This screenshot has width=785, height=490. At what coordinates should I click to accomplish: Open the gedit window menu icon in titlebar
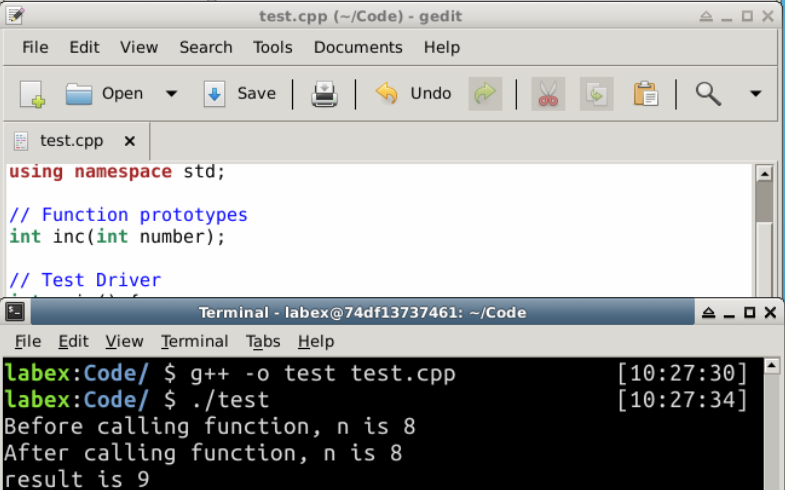point(14,14)
